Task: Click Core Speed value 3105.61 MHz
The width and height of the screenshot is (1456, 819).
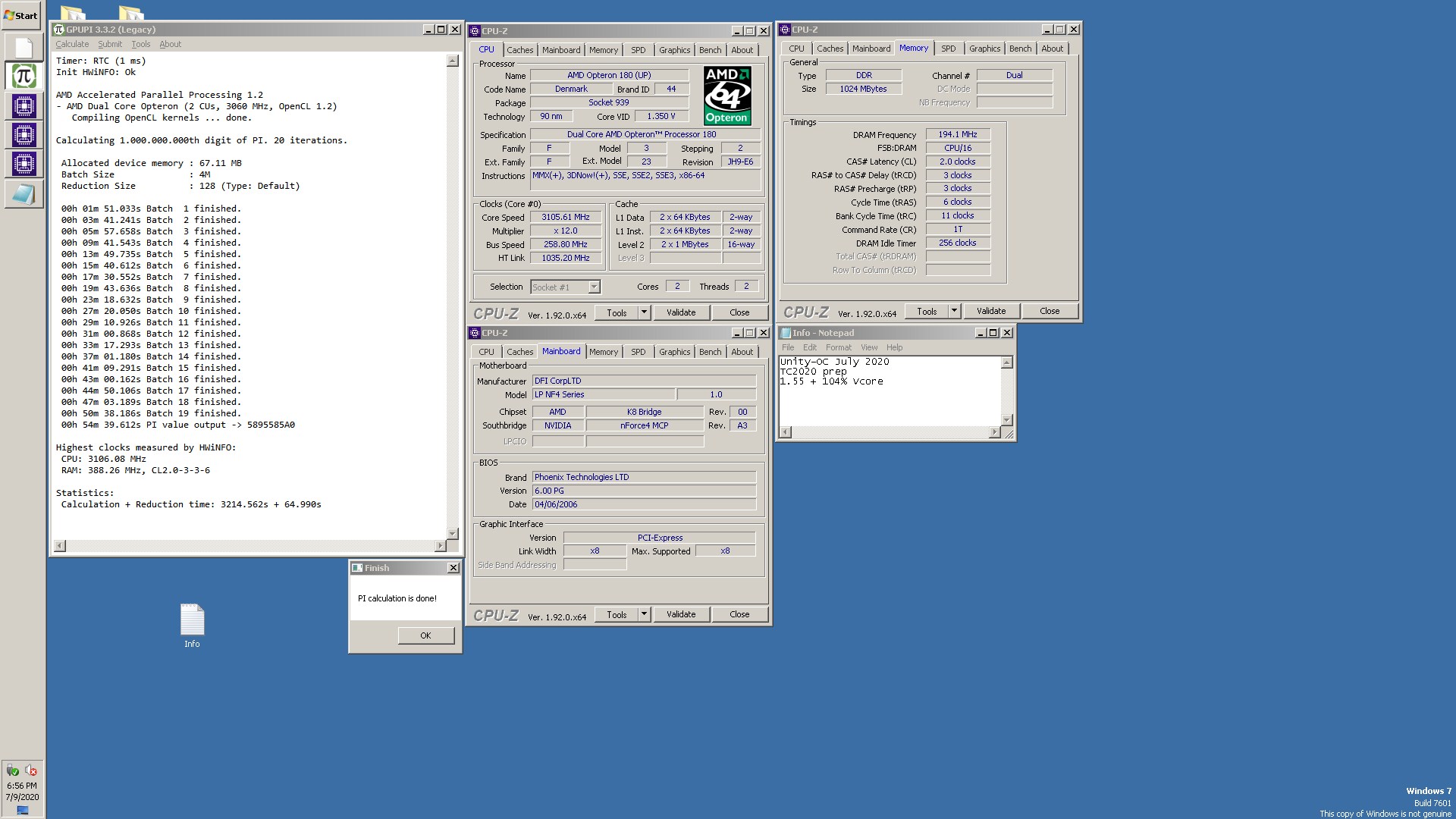Action: click(x=566, y=218)
